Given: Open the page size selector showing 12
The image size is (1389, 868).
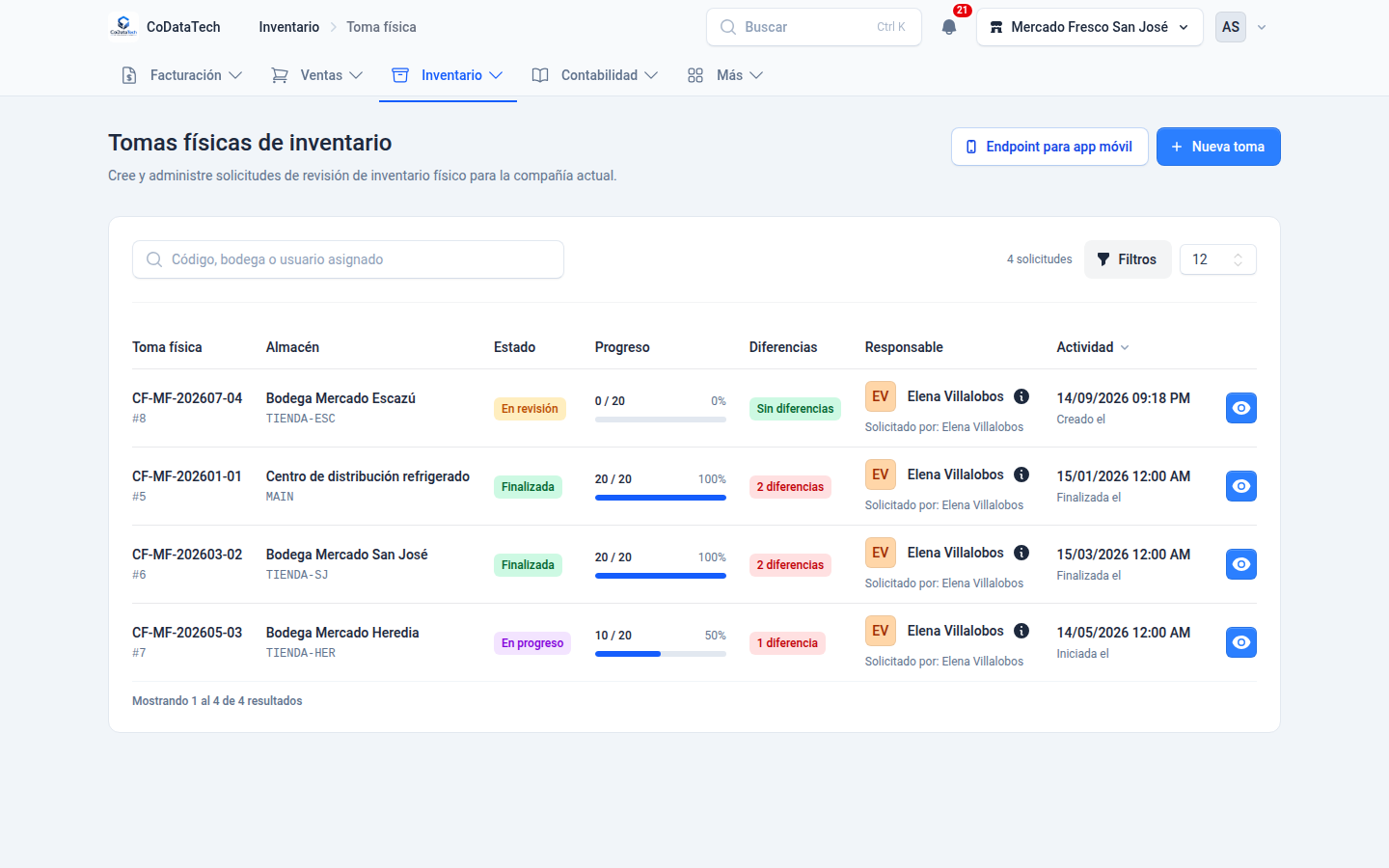Looking at the screenshot, I should pyautogui.click(x=1218, y=259).
